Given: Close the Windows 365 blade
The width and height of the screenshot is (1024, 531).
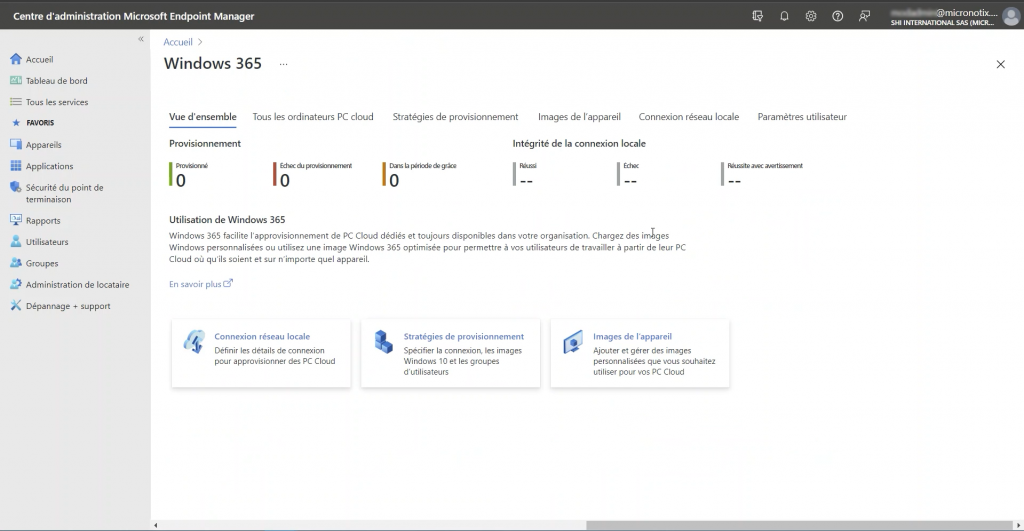Looking at the screenshot, I should point(1000,64).
